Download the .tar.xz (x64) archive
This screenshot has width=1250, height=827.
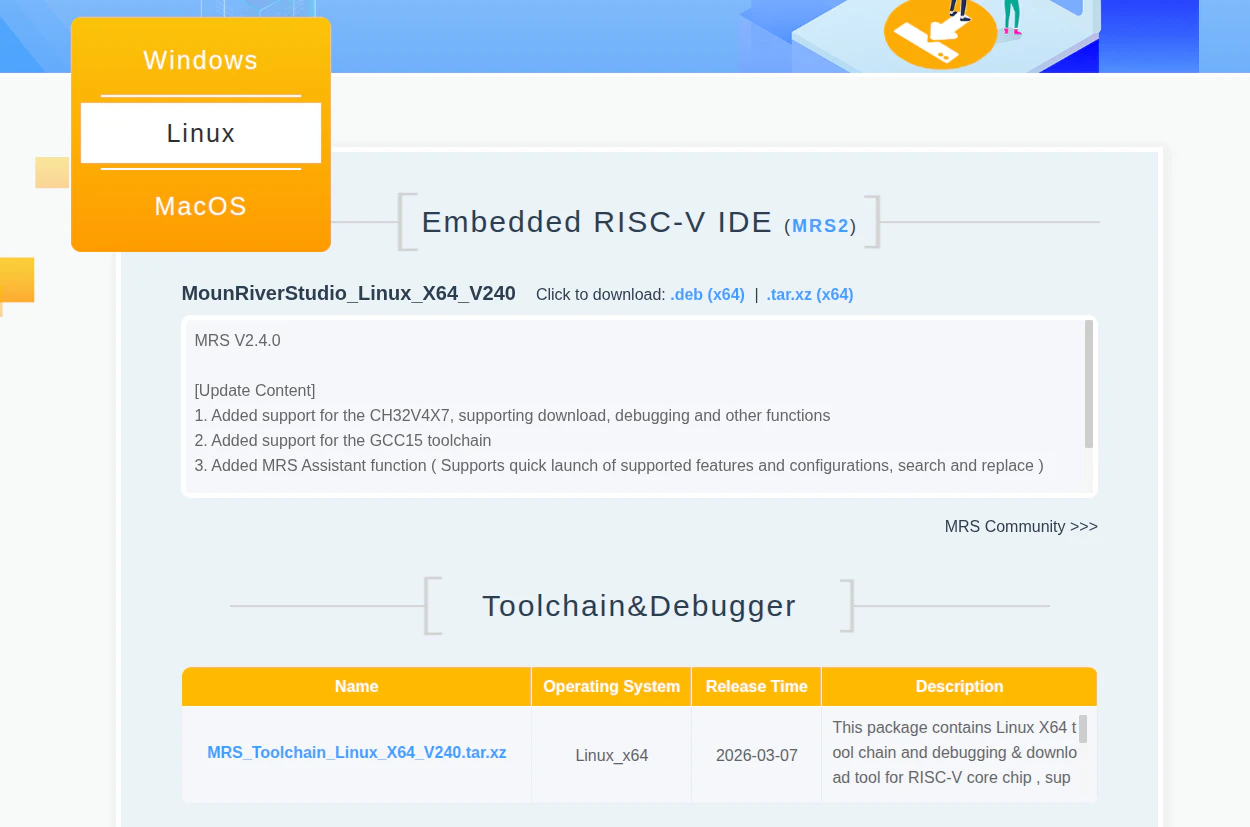pos(810,294)
